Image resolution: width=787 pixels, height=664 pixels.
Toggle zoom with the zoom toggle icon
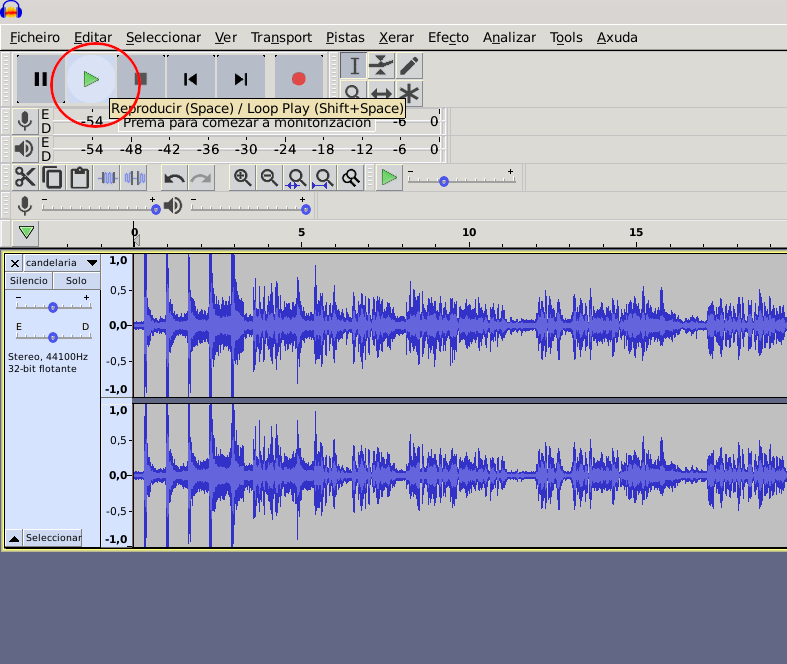click(x=351, y=178)
